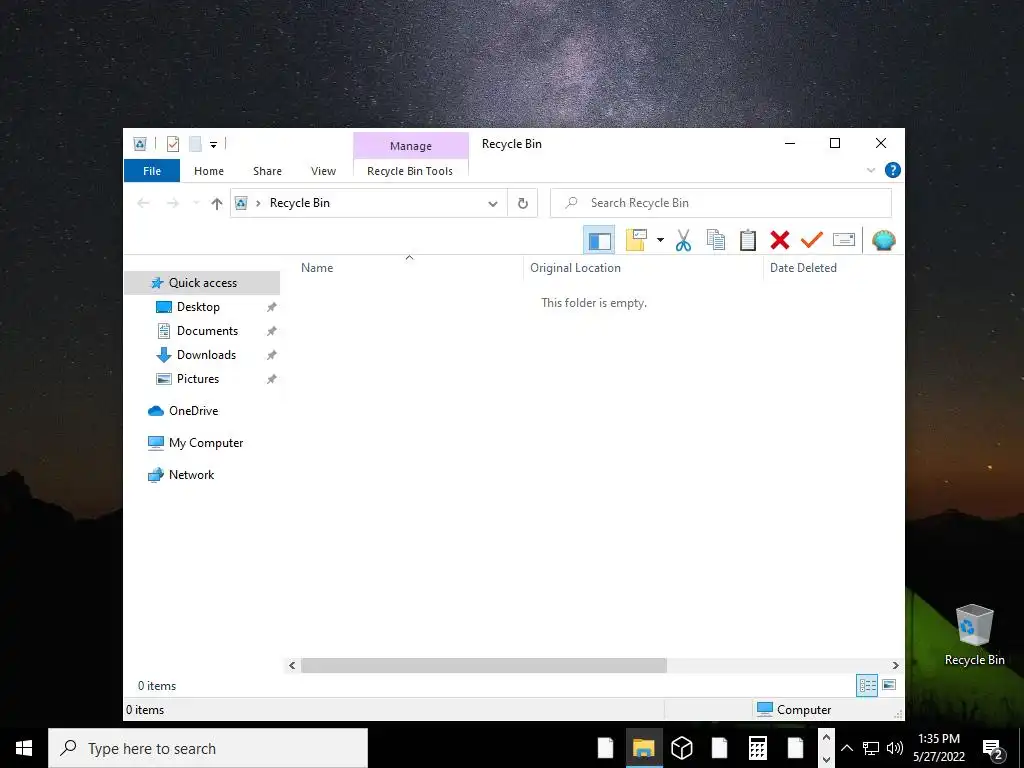Go up one folder level
This screenshot has height=768, width=1024.
217,203
